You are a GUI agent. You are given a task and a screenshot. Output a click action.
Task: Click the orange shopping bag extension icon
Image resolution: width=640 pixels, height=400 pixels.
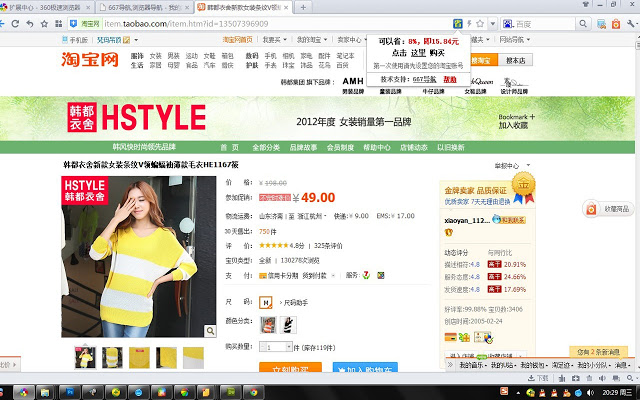click(x=616, y=24)
